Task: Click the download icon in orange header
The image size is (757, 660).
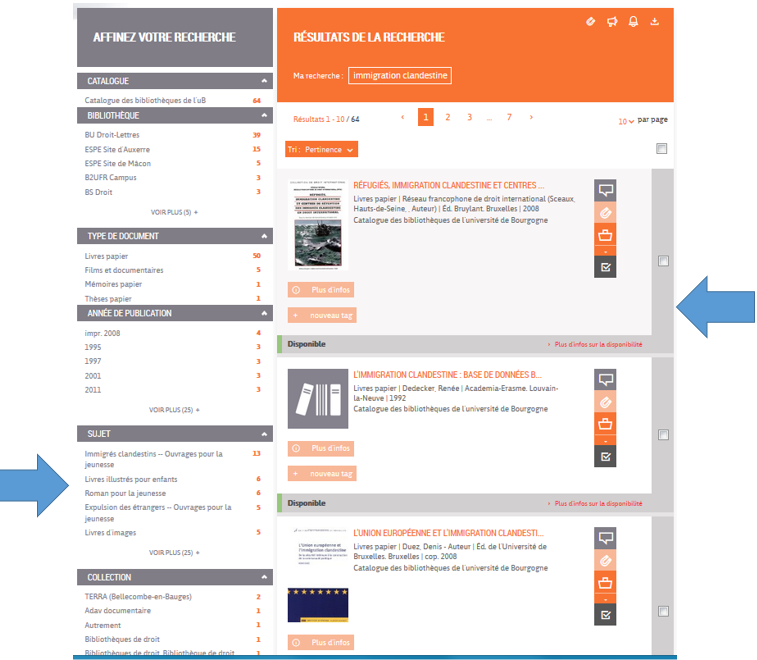Action: click(x=655, y=21)
